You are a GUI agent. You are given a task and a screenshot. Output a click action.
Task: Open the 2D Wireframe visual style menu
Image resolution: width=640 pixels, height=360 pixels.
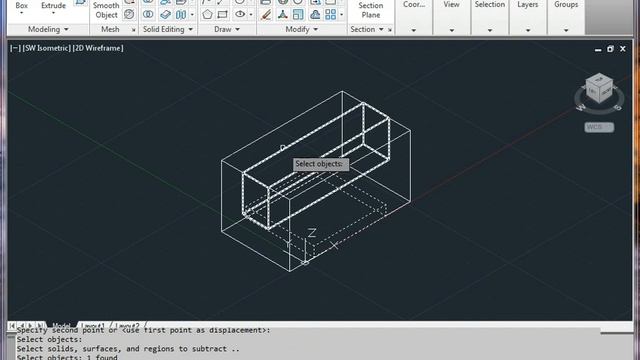tap(98, 48)
